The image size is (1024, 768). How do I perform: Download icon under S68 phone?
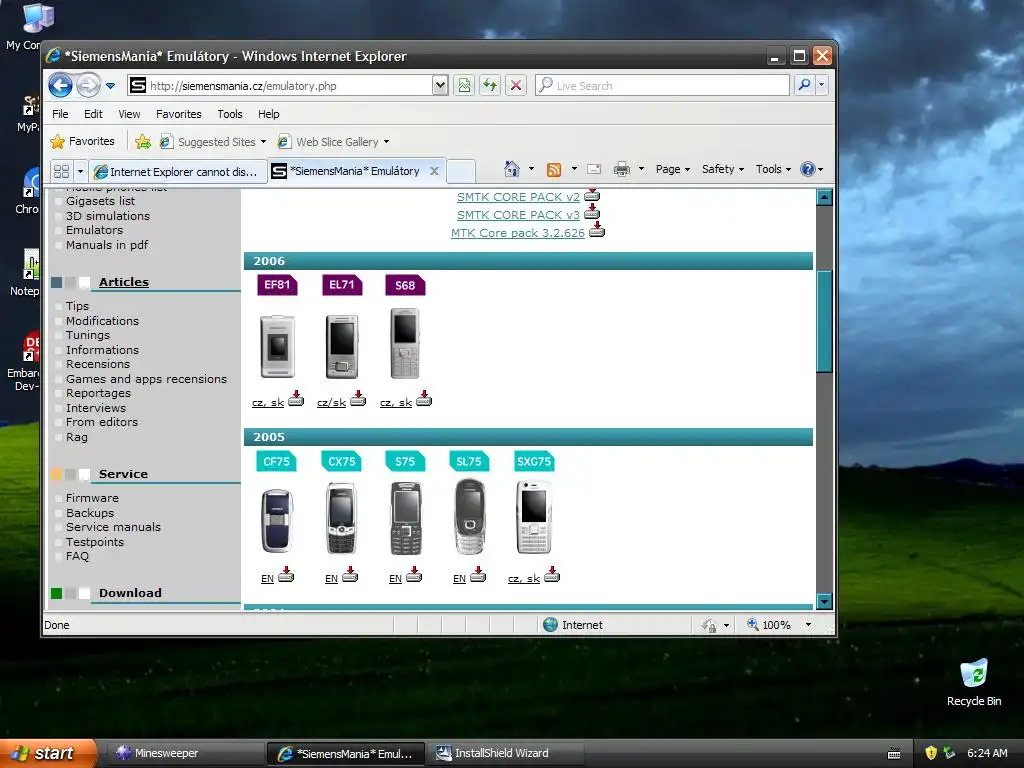[x=424, y=398]
